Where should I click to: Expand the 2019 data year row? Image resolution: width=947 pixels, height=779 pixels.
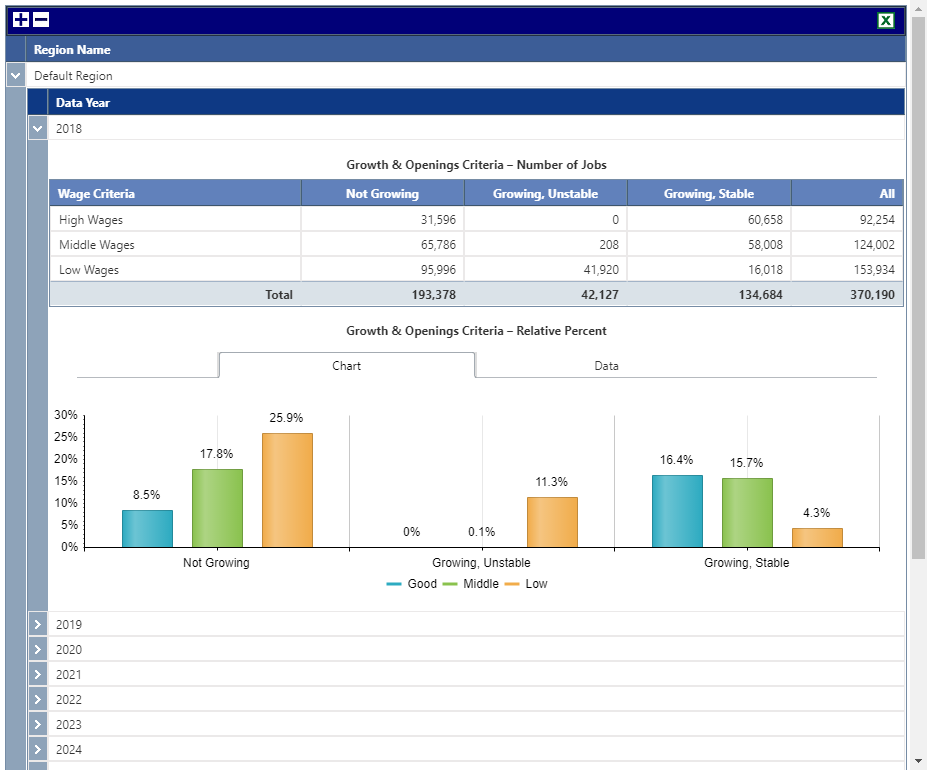coord(37,624)
